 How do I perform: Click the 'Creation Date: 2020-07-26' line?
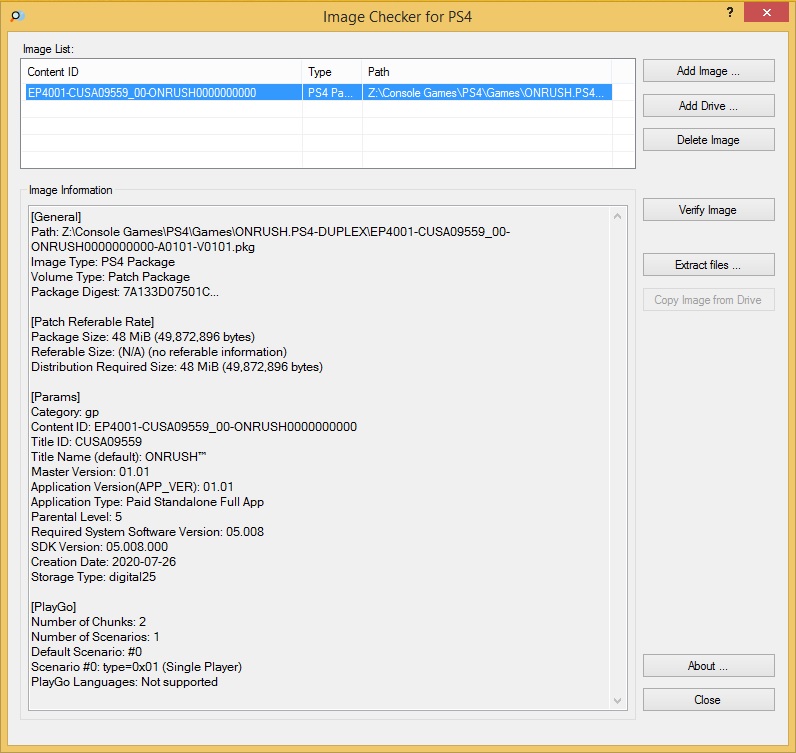point(103,562)
